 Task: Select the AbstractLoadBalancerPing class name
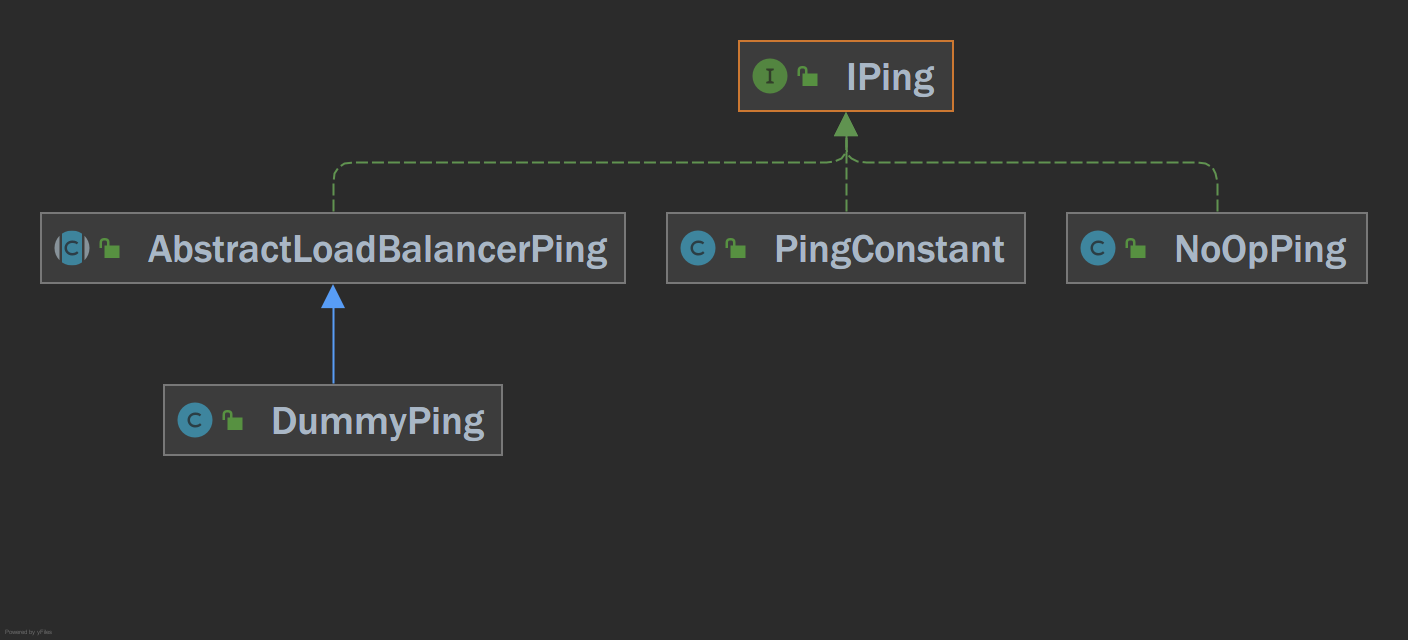click(377, 249)
